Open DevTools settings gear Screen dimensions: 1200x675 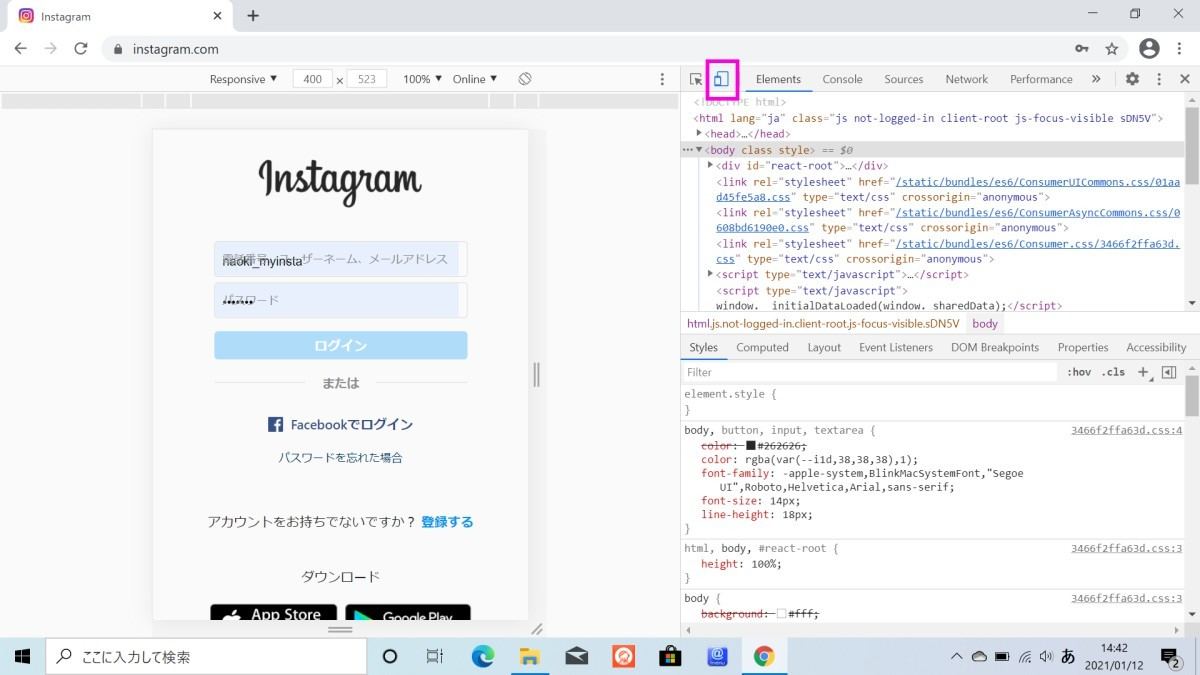click(x=1132, y=79)
